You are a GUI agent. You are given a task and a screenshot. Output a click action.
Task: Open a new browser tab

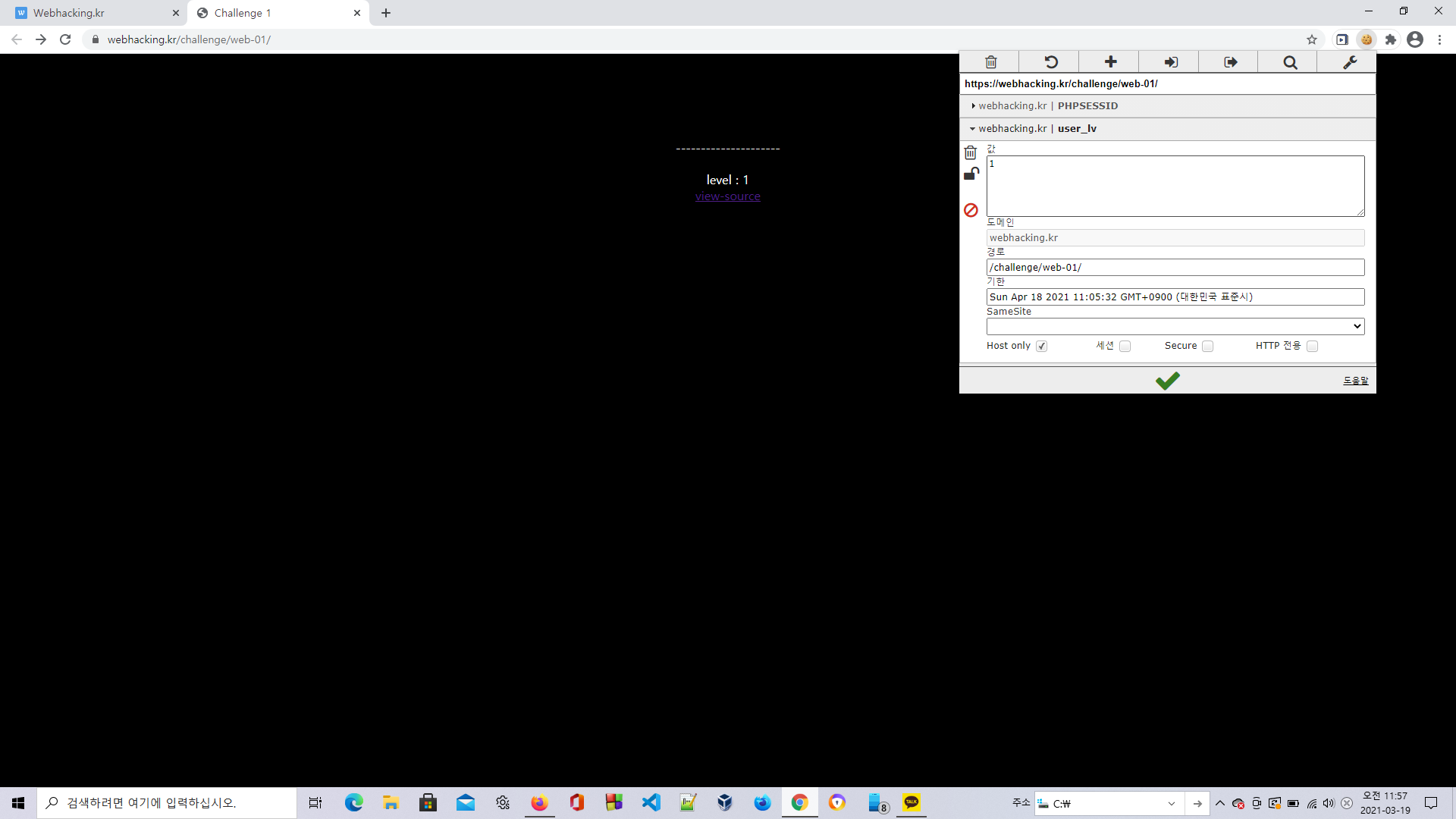click(x=386, y=13)
